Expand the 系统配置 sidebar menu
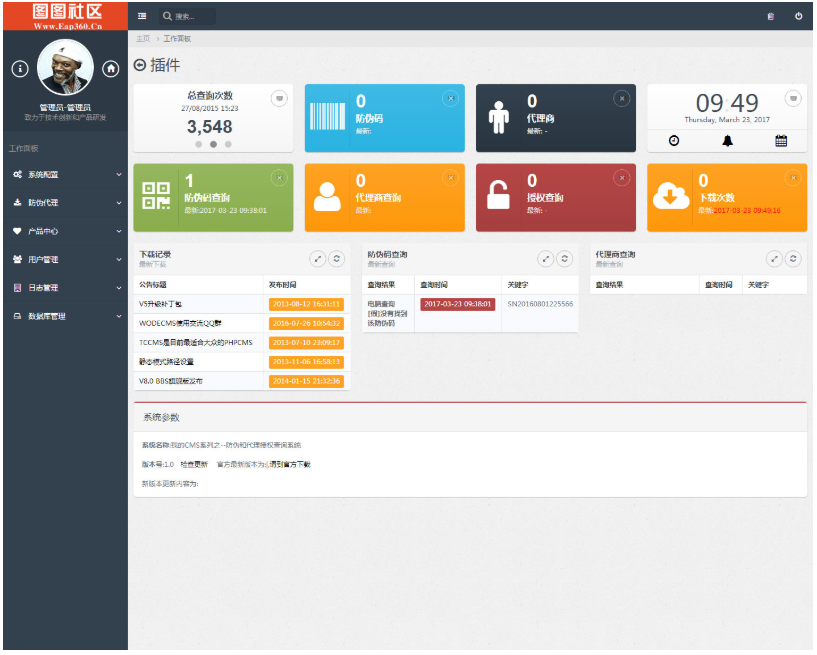 click(x=65, y=174)
